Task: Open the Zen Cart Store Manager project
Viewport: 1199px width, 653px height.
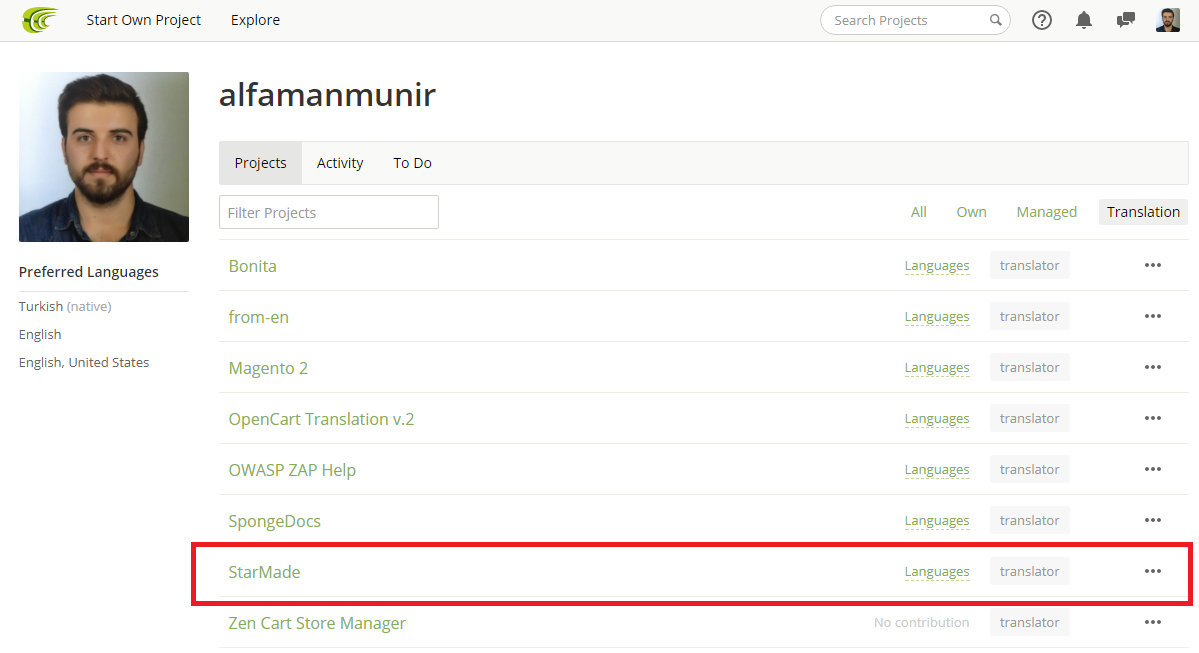Action: [317, 623]
